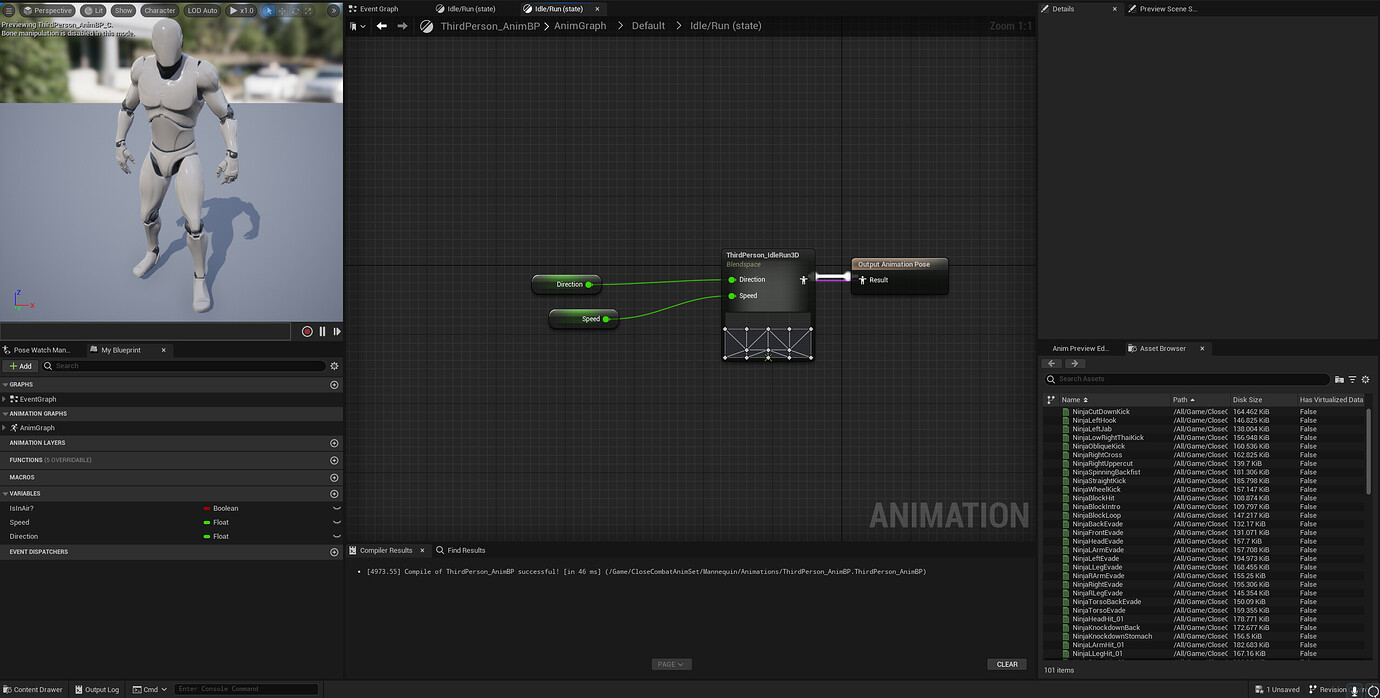Click the Float type pill for Speed variable

(x=216, y=522)
